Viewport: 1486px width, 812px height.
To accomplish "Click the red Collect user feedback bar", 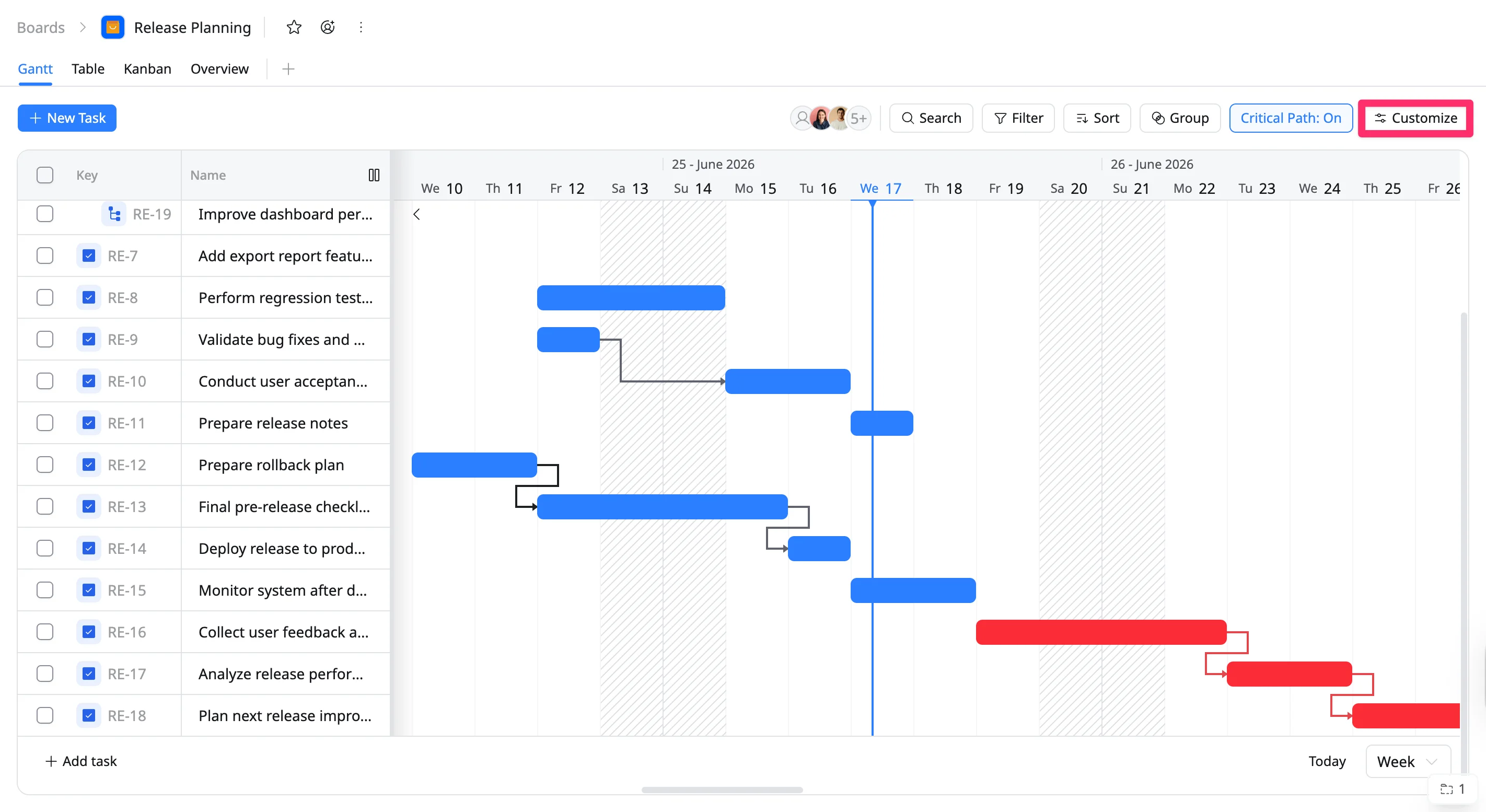I will [1101, 632].
